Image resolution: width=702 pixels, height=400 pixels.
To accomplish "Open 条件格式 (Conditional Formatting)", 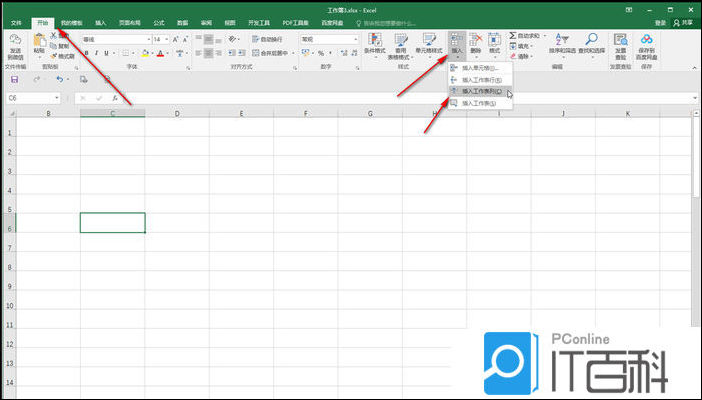I will tap(375, 46).
